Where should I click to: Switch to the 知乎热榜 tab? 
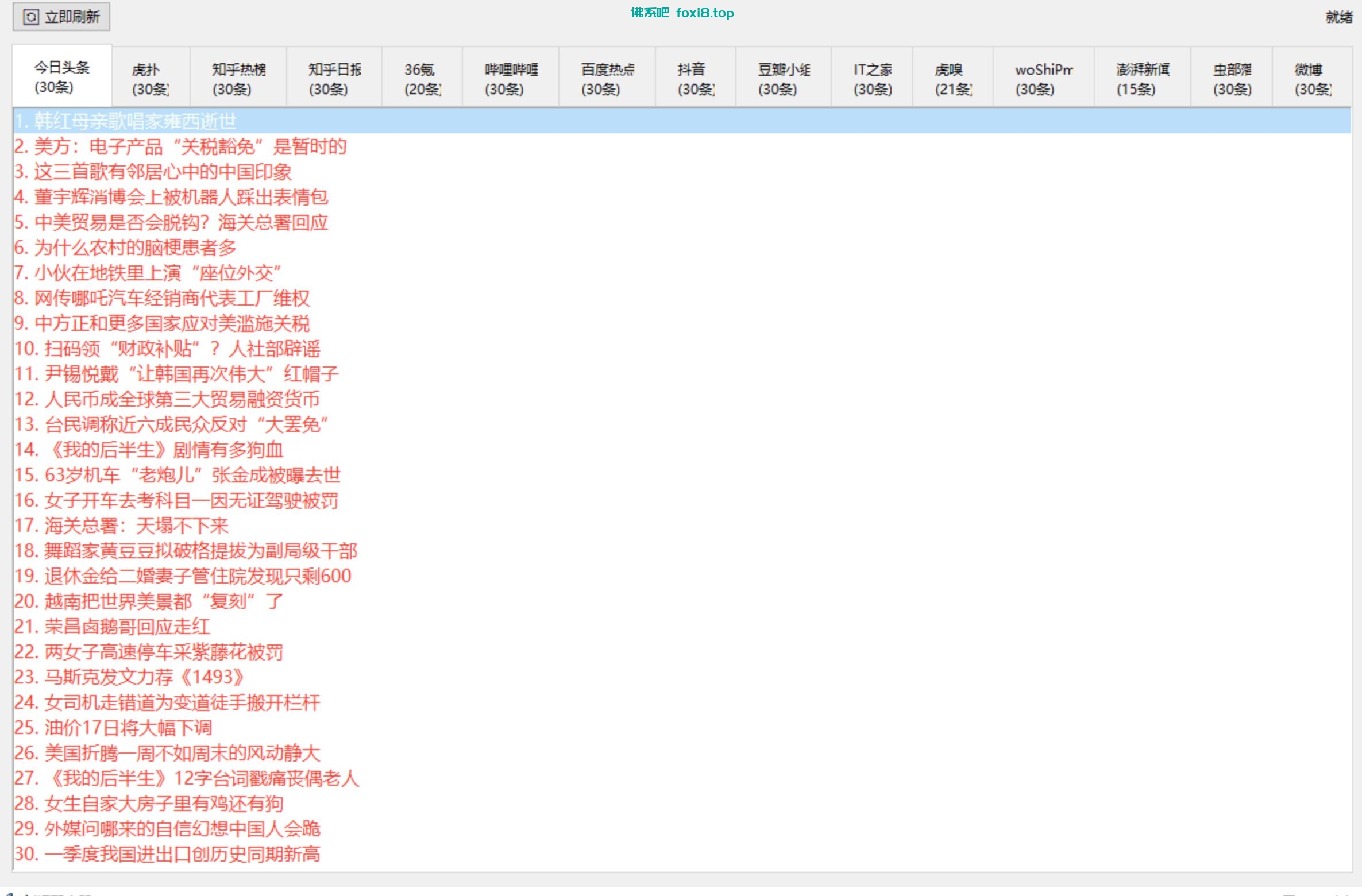pyautogui.click(x=238, y=79)
